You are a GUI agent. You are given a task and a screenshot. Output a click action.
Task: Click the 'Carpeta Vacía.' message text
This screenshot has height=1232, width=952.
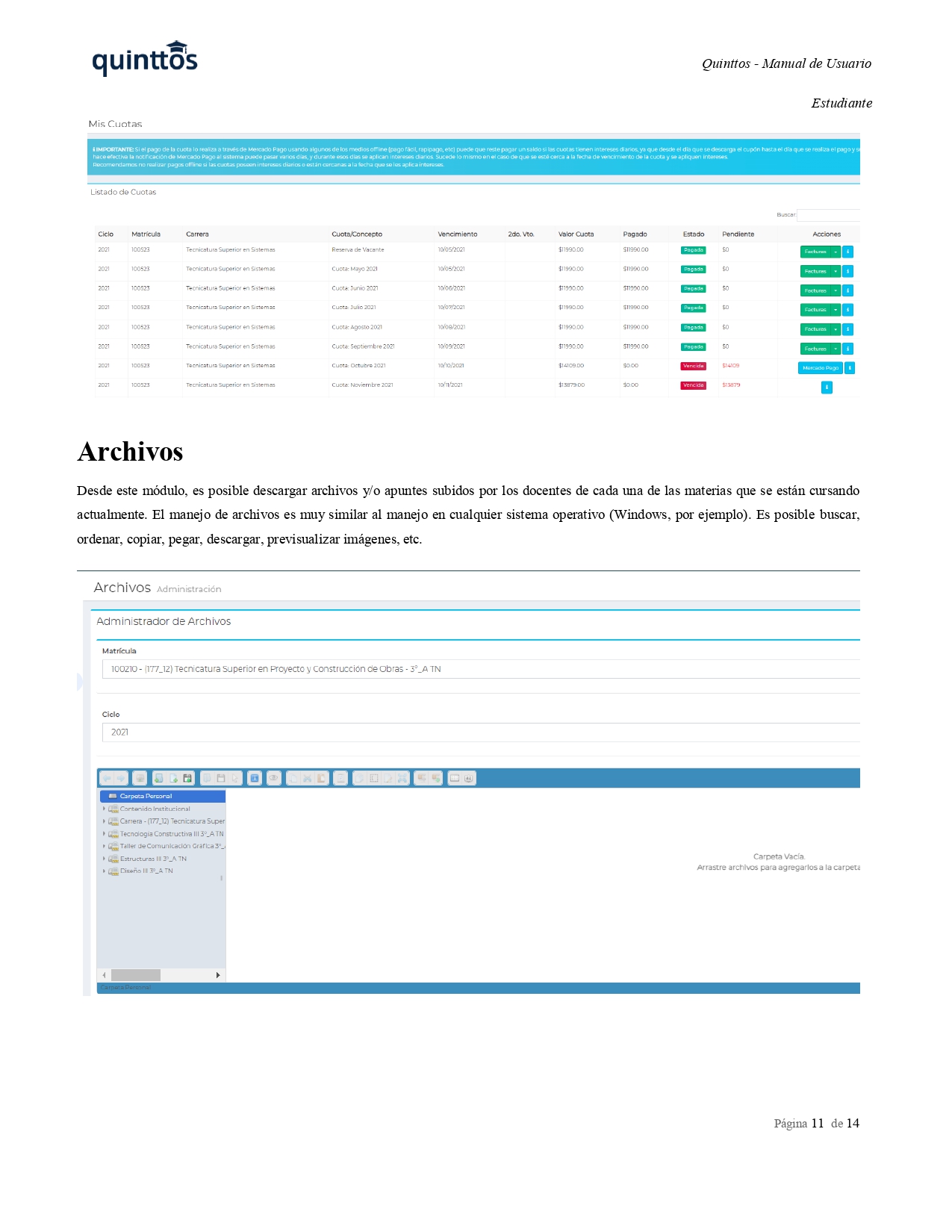780,856
